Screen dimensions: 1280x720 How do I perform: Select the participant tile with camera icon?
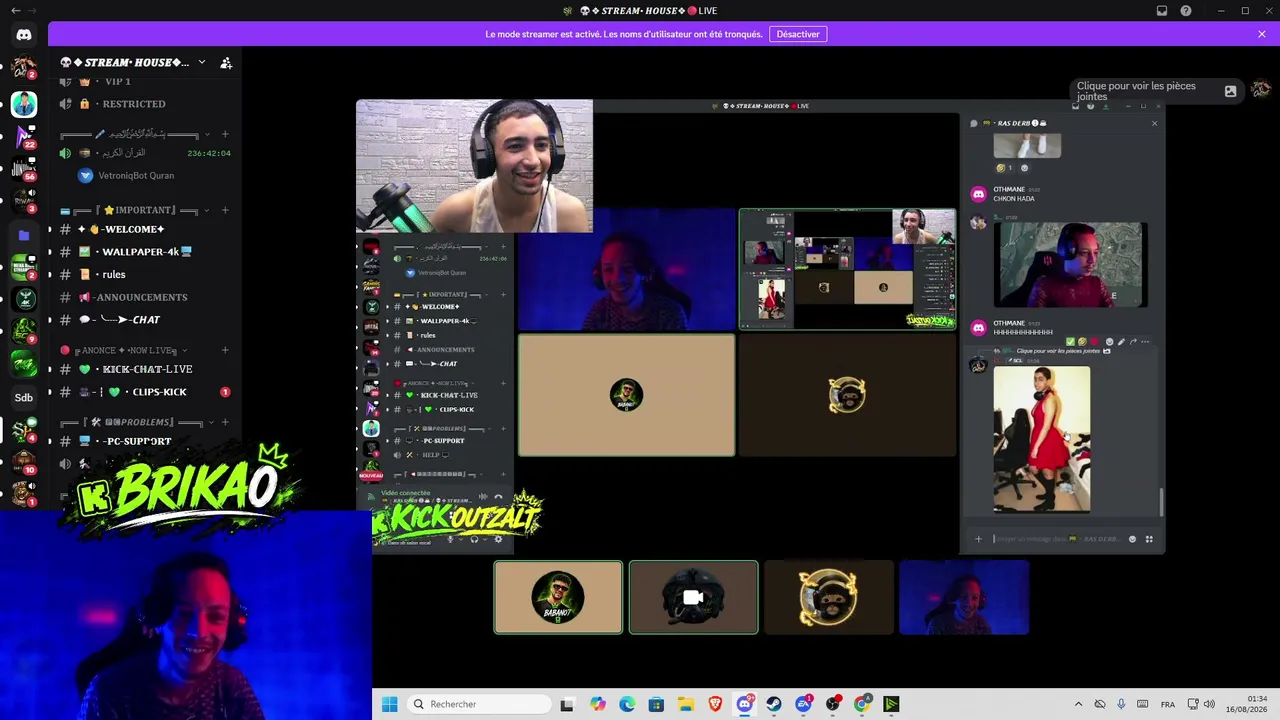click(693, 597)
